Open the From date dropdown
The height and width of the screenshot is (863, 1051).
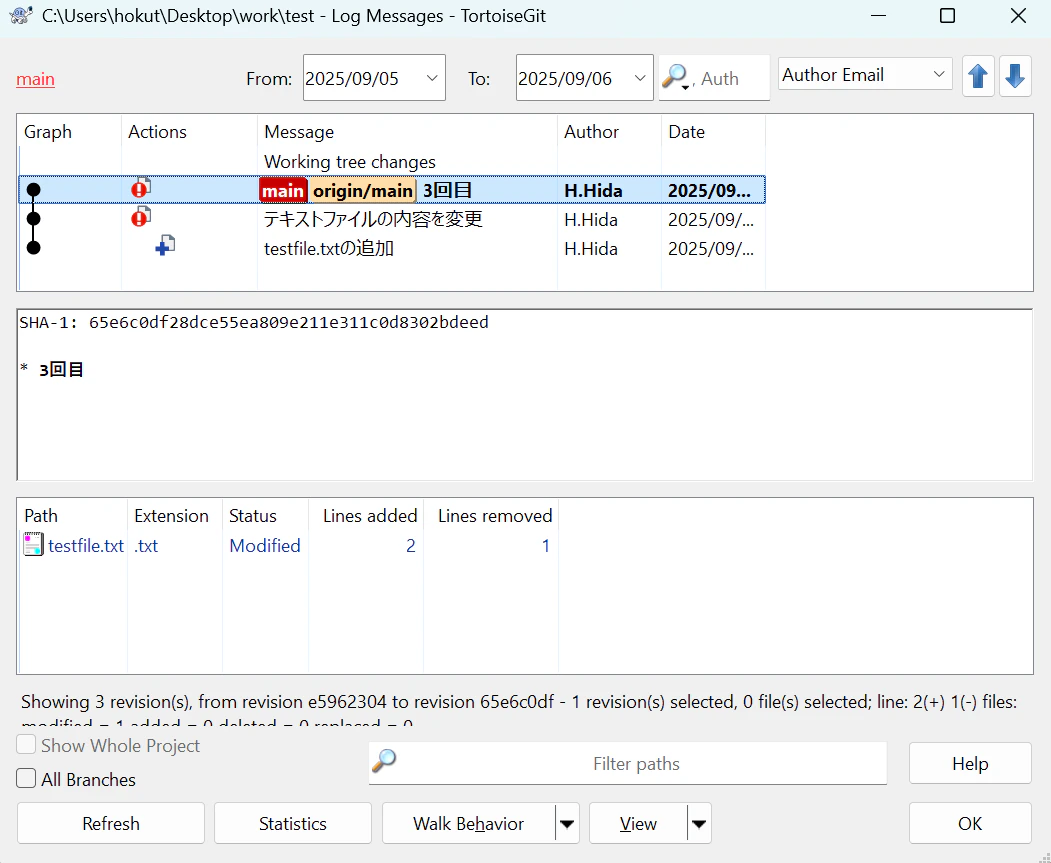432,78
